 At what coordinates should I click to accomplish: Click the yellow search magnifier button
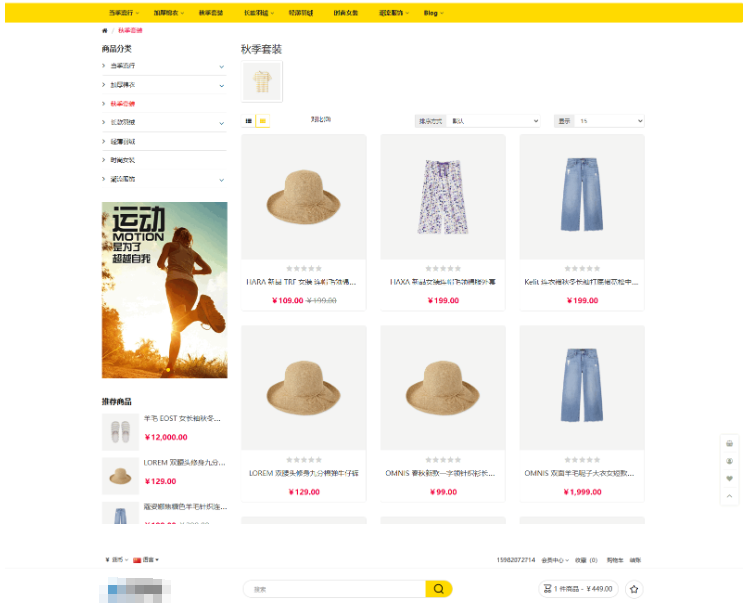tap(438, 589)
